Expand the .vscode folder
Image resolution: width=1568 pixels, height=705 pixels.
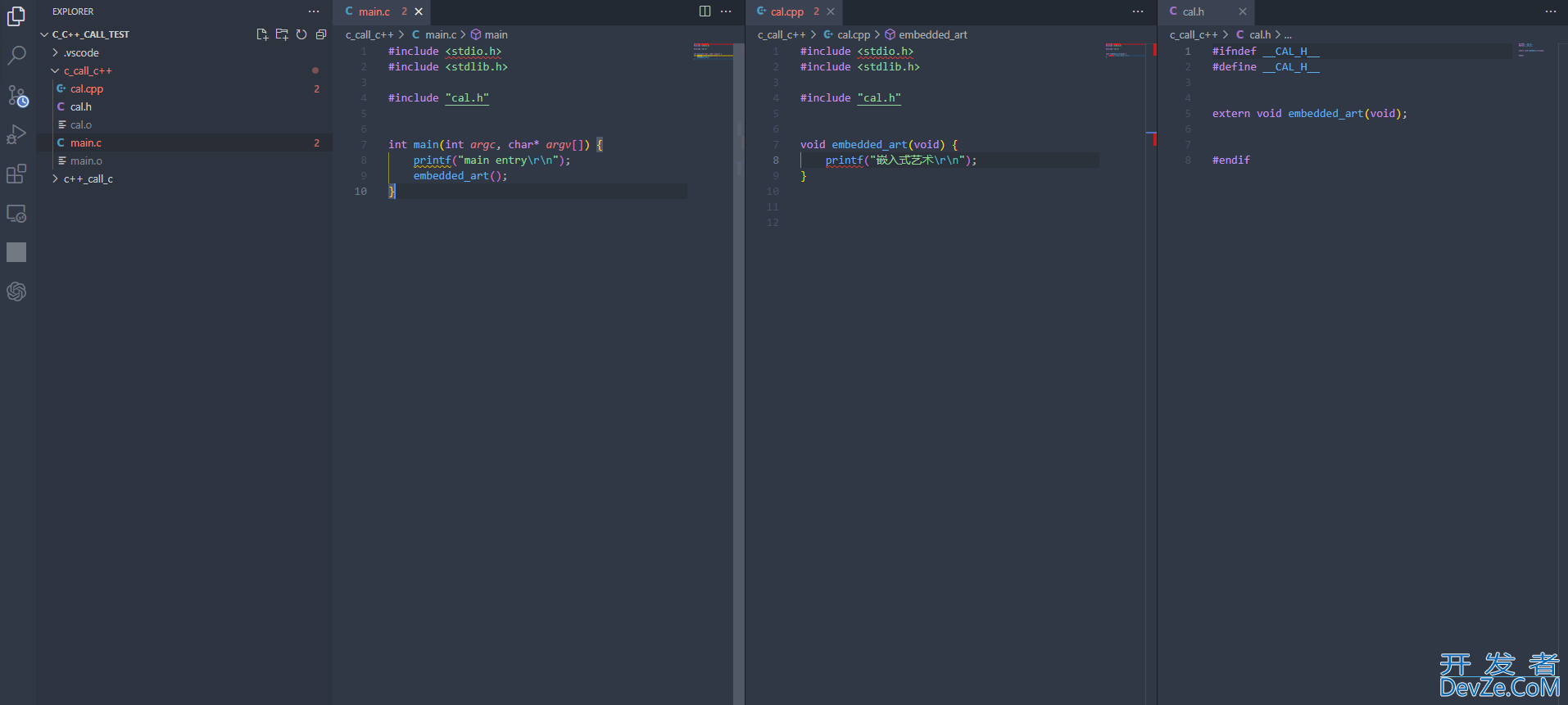click(x=184, y=52)
